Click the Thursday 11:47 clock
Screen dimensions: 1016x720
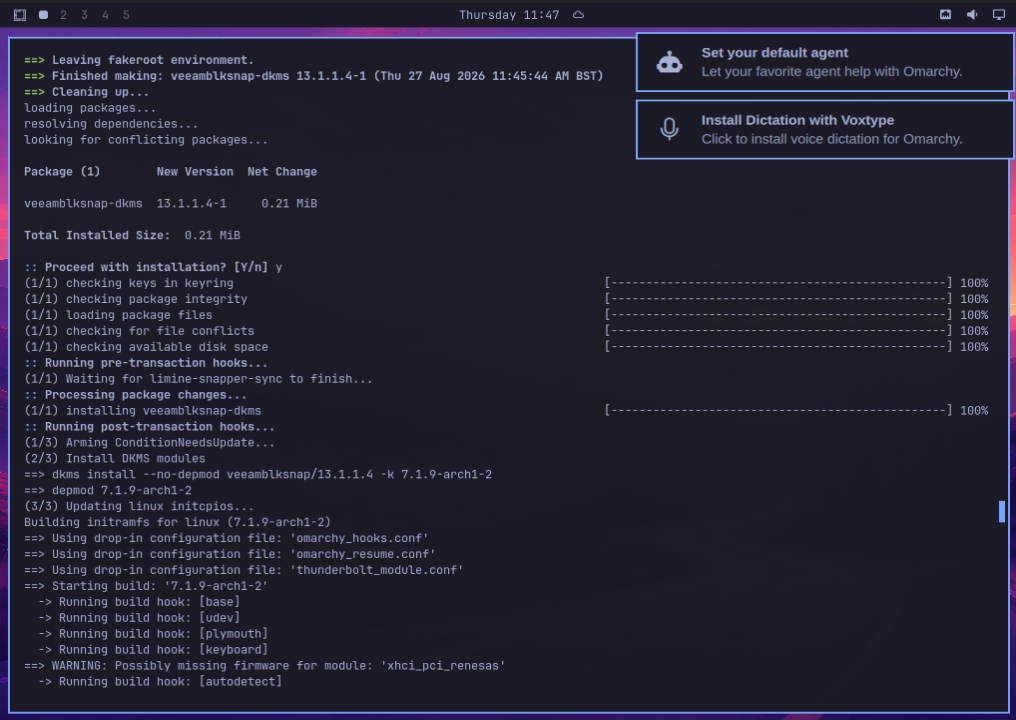point(509,15)
